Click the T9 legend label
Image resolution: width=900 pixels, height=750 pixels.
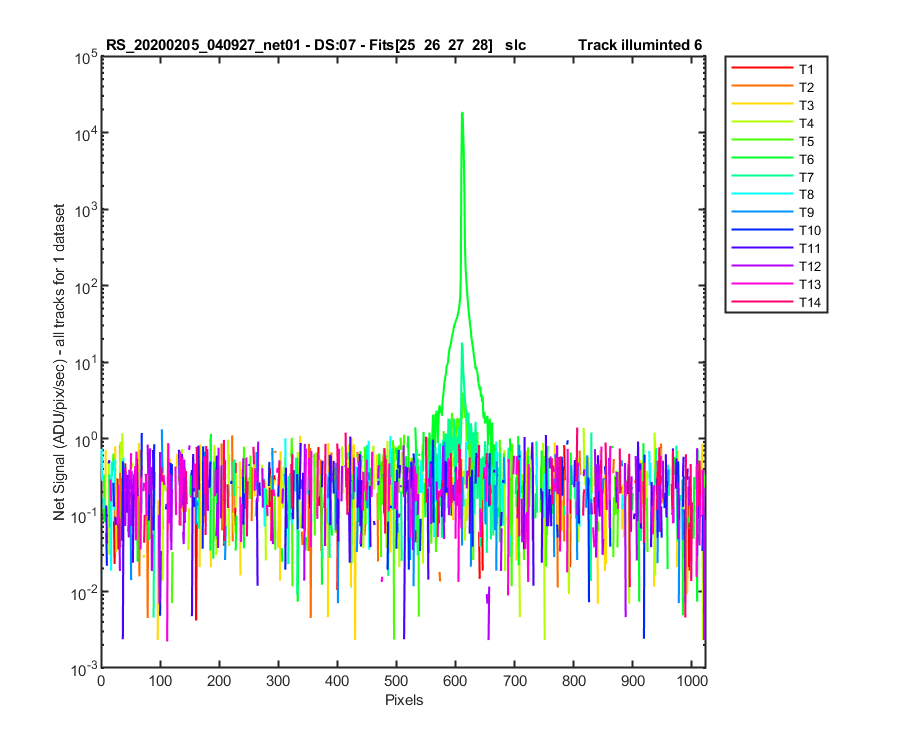[806, 212]
